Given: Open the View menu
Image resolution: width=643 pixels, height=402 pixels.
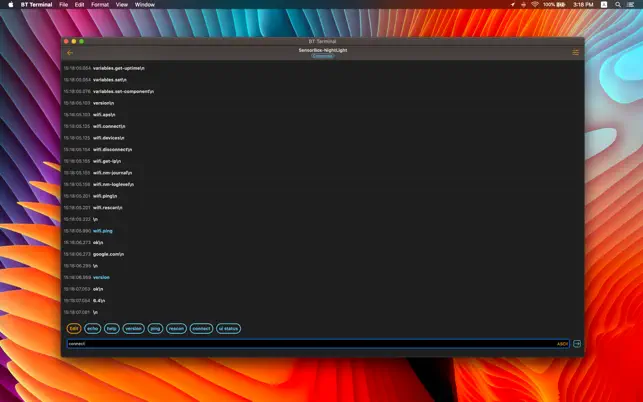Looking at the screenshot, I should click(x=122, y=5).
